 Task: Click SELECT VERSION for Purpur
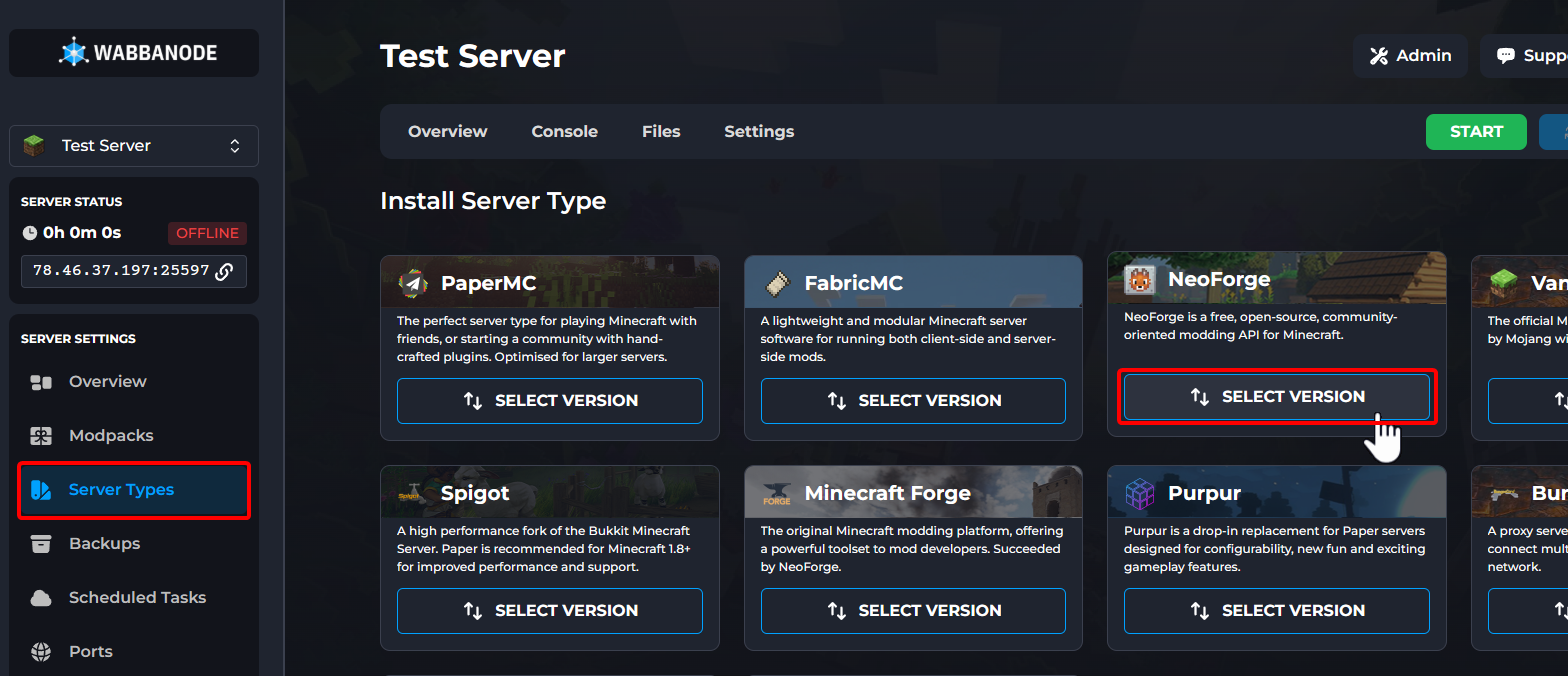(x=1277, y=611)
